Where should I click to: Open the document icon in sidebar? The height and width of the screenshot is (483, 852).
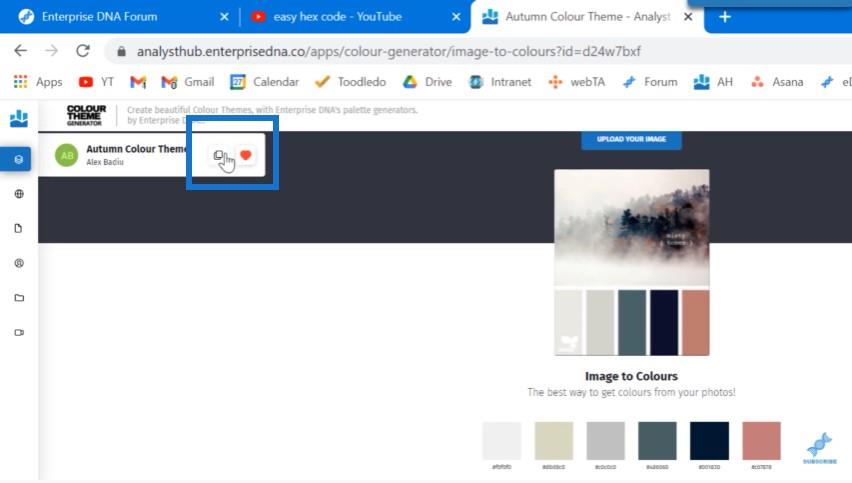coord(18,228)
